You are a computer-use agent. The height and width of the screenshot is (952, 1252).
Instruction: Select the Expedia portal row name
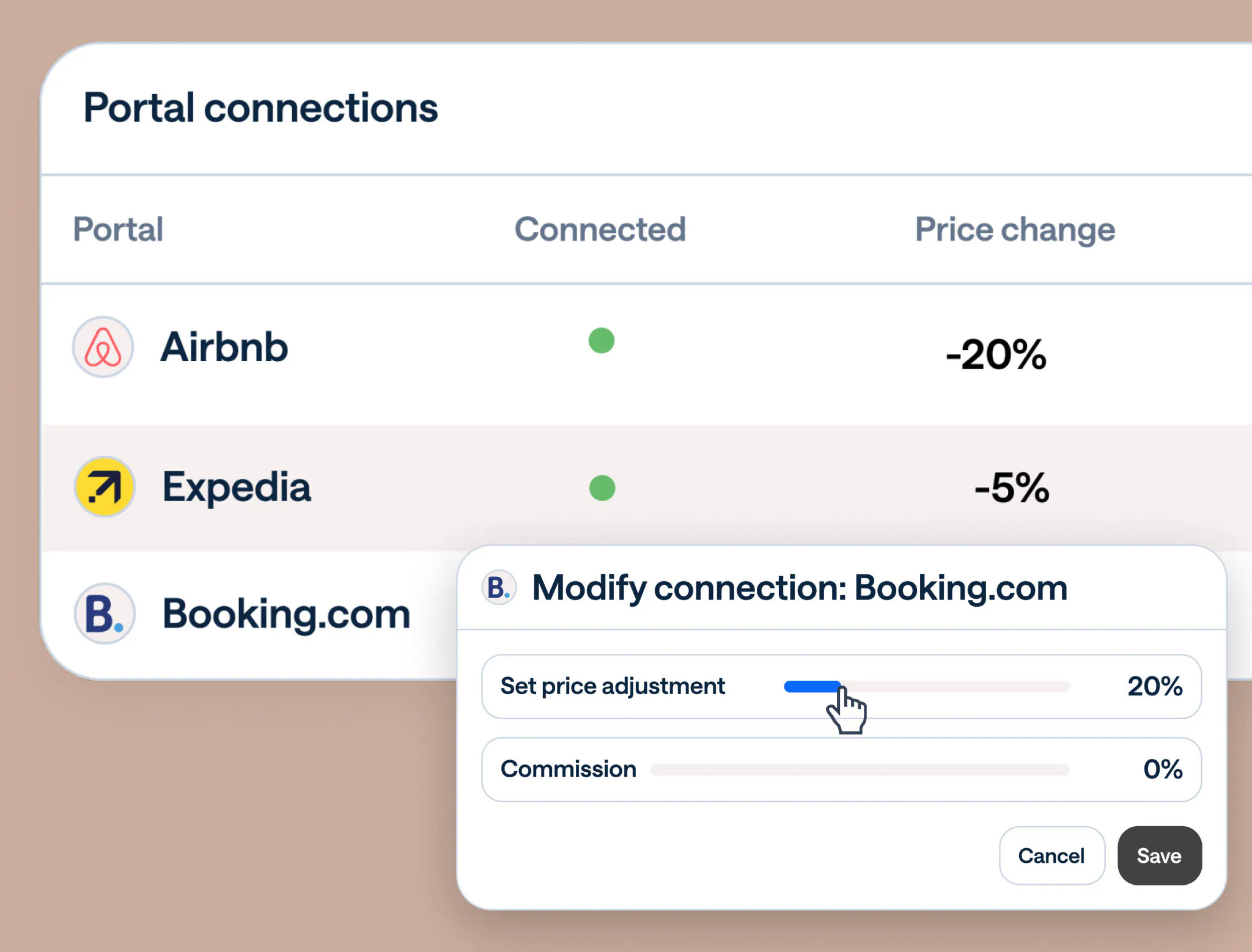(x=237, y=487)
